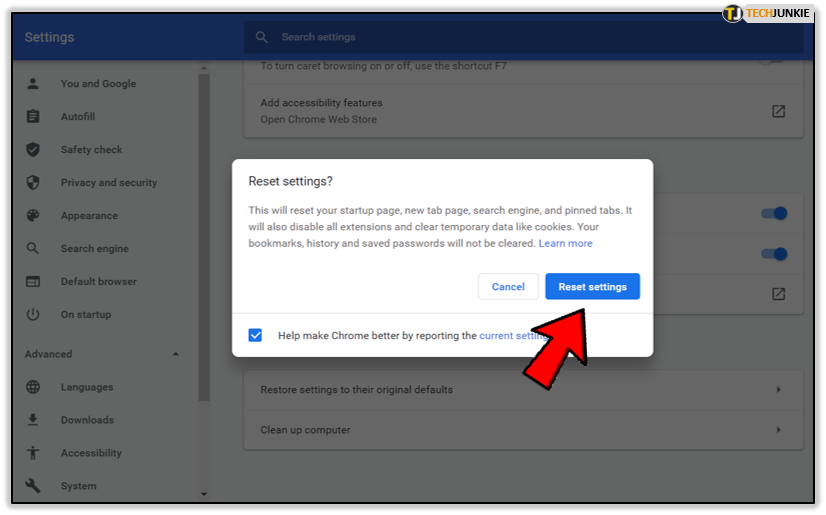This screenshot has width=826, height=515.
Task: Open Privacy and security settings section
Action: [108, 183]
